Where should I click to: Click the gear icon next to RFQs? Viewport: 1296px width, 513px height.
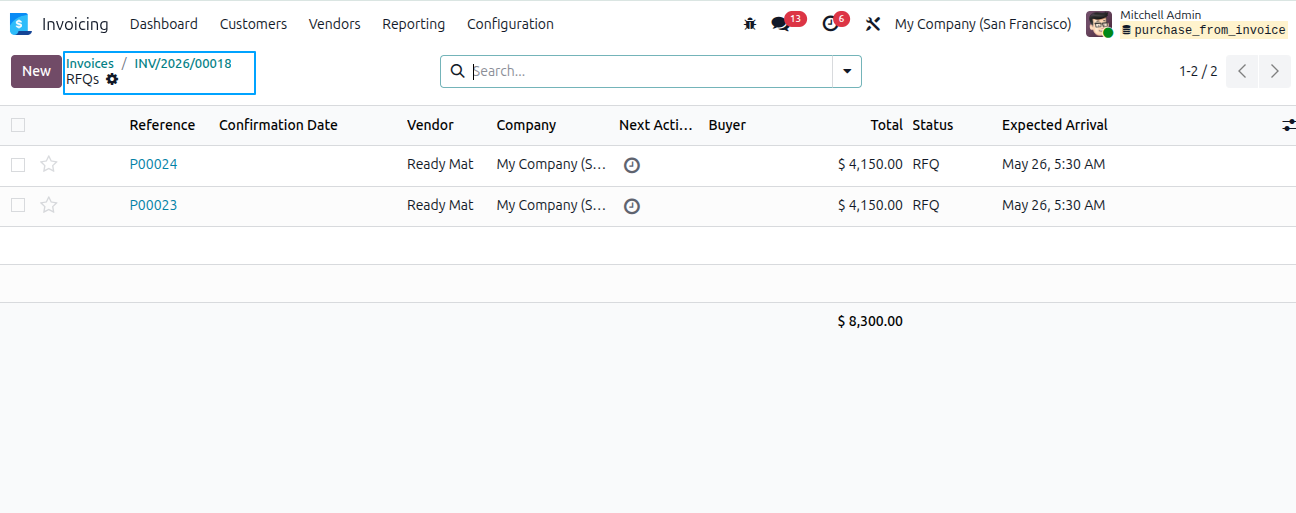(x=112, y=79)
